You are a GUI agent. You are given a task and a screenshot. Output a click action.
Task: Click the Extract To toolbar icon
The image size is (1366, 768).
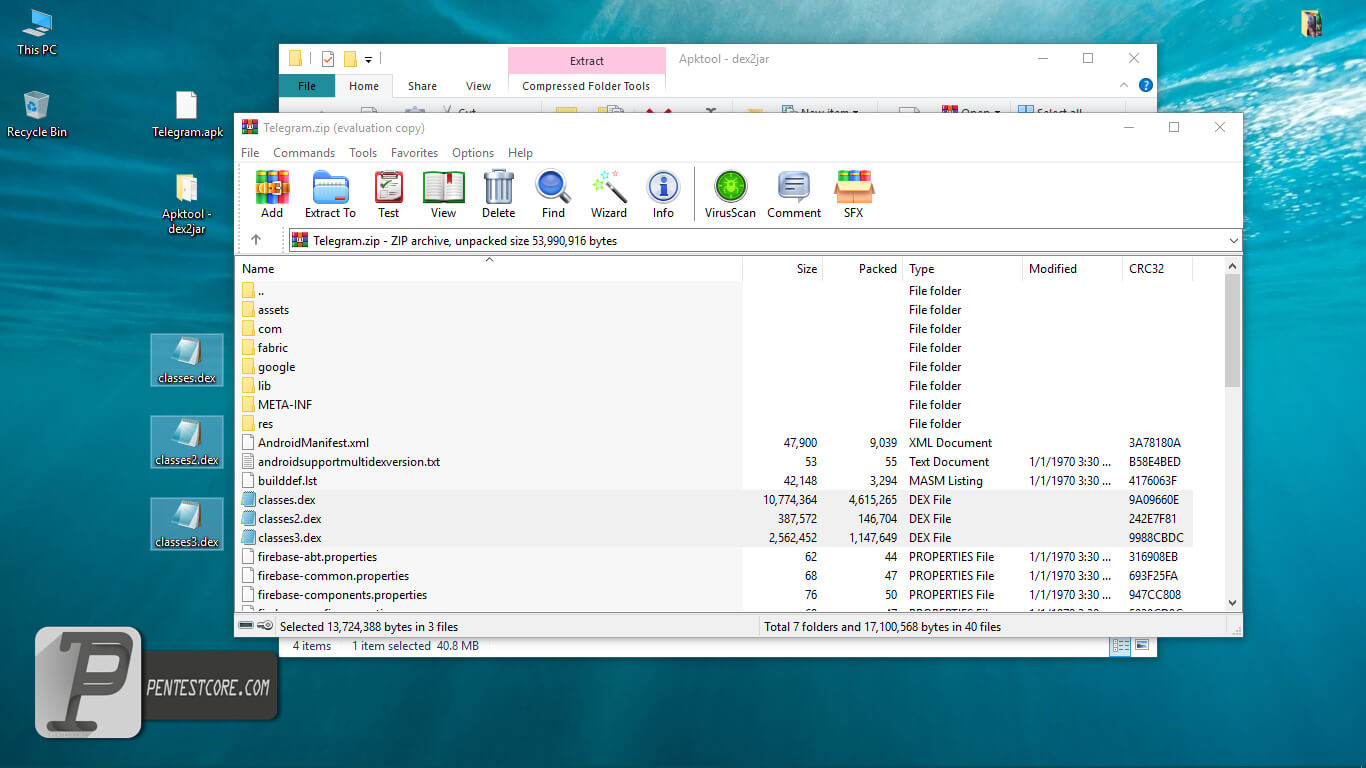pos(330,194)
